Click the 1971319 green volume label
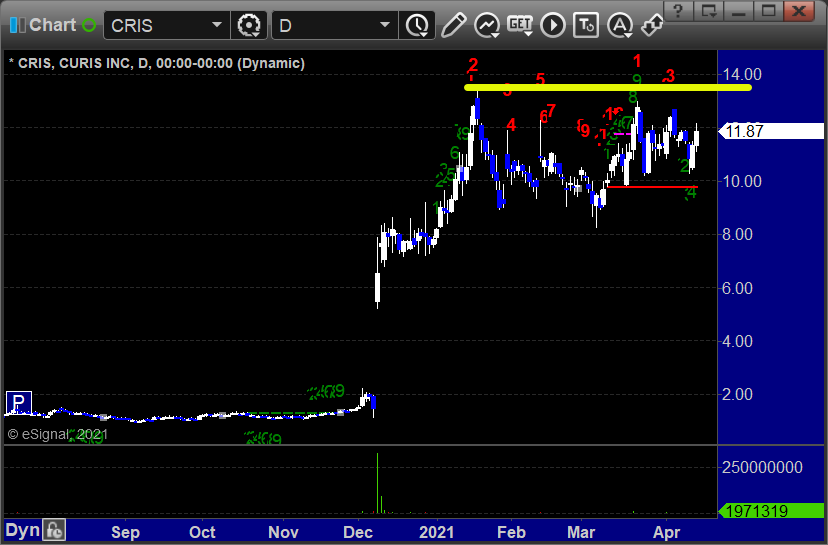This screenshot has width=828, height=545. click(771, 511)
